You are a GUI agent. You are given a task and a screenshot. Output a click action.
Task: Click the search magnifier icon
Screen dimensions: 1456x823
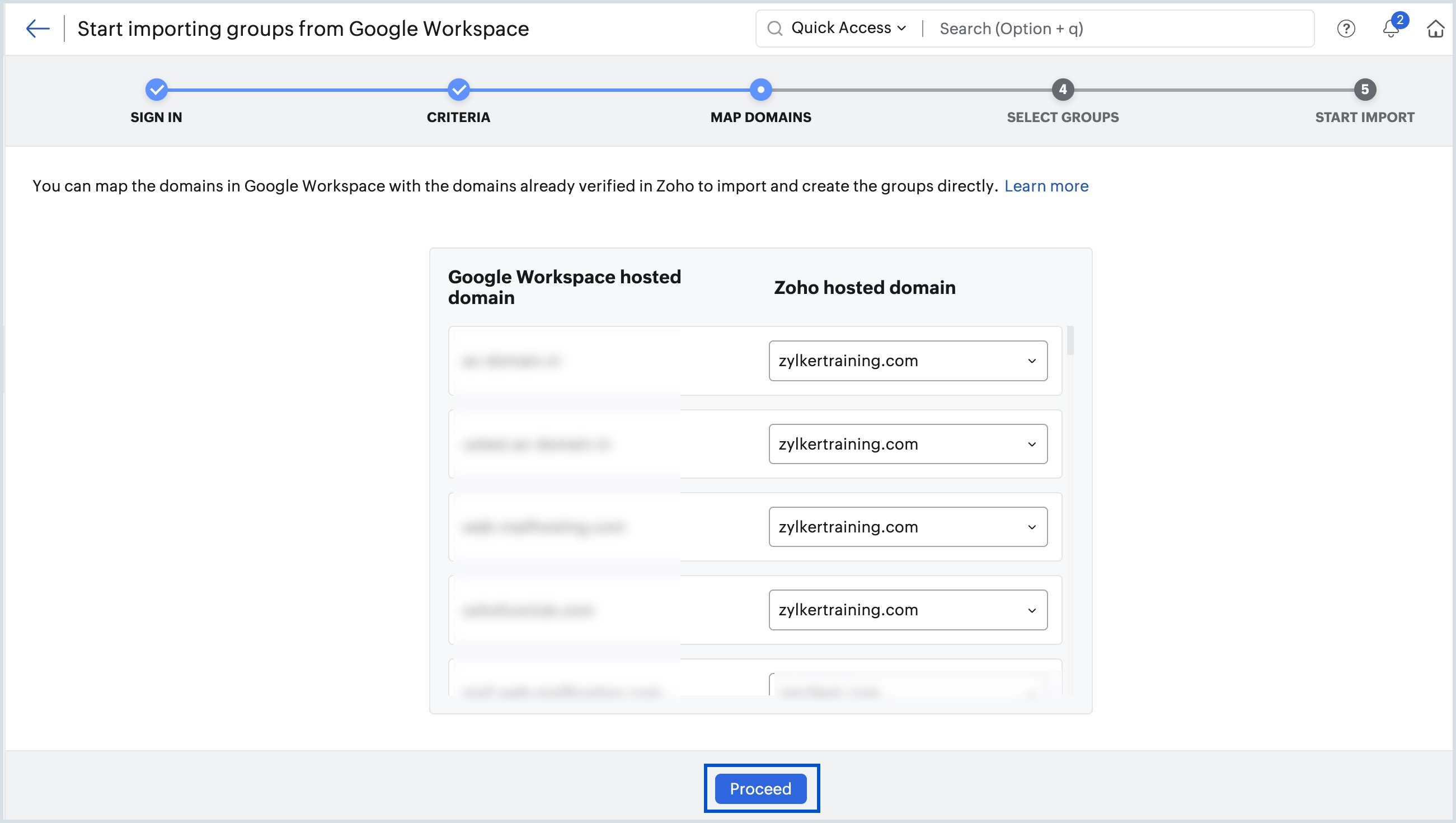776,28
